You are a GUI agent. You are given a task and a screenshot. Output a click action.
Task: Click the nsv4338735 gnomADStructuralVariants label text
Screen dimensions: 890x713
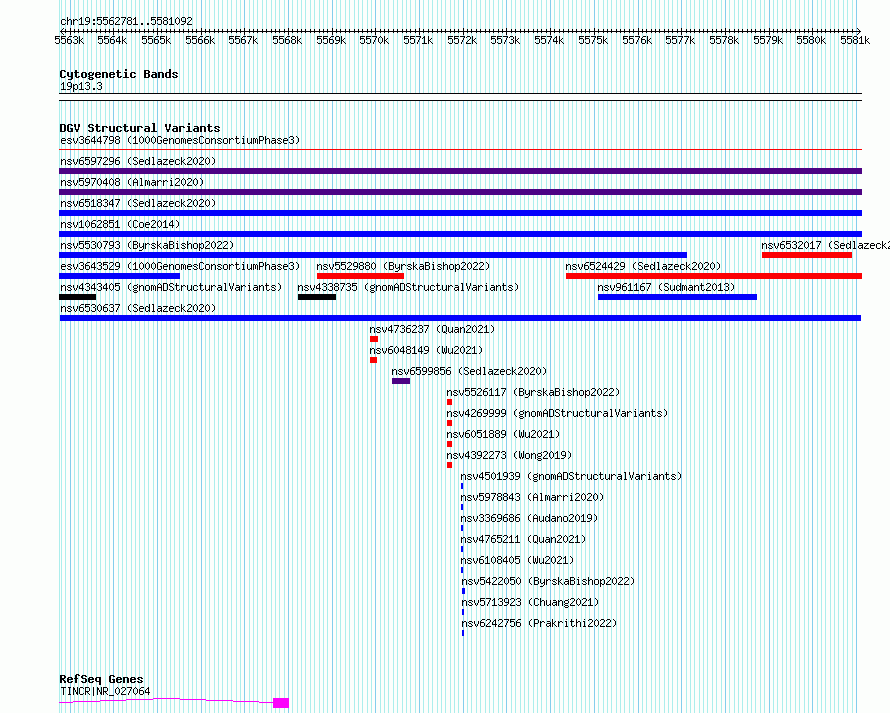pyautogui.click(x=408, y=287)
